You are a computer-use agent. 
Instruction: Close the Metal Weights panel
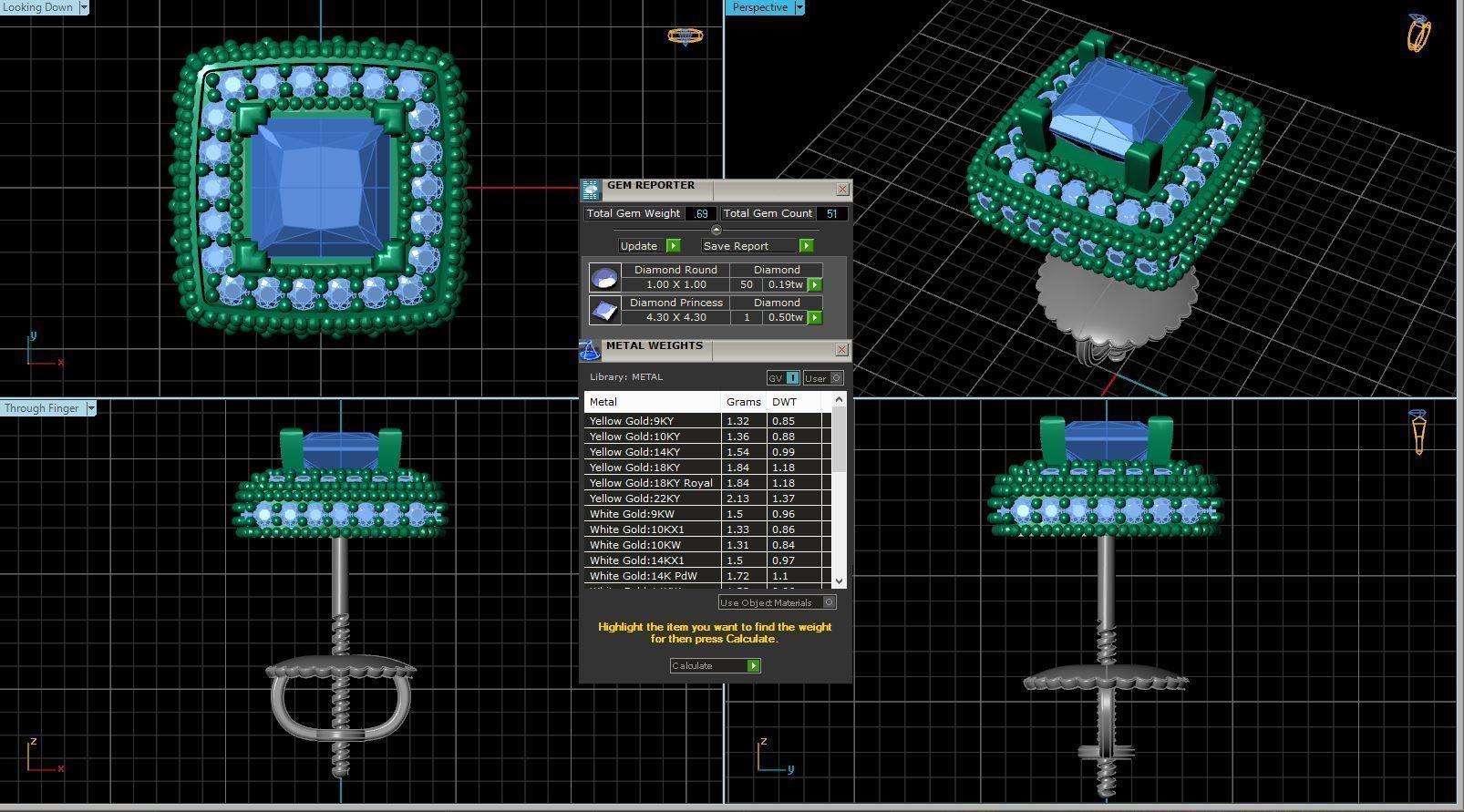pyautogui.click(x=842, y=350)
